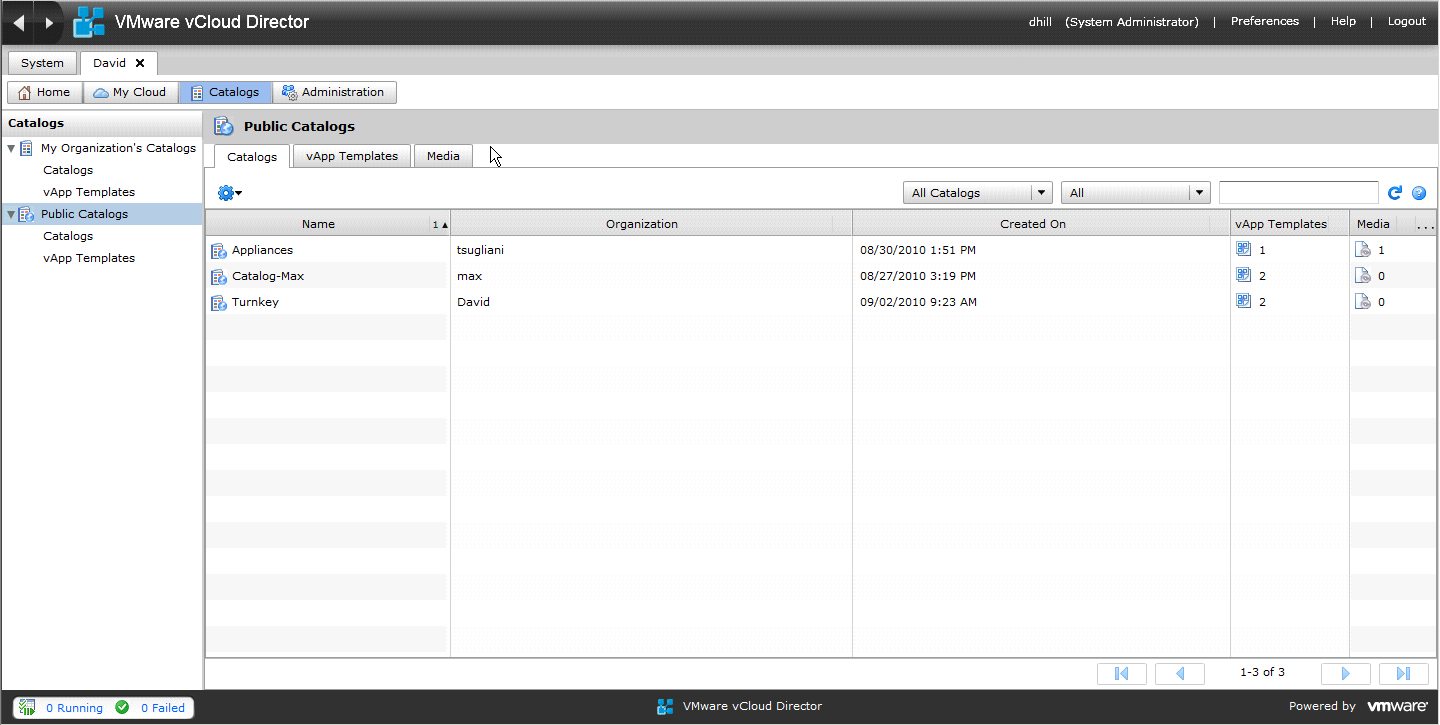Sort by vApp Templates column header
The width and height of the screenshot is (1440, 725).
(x=1290, y=224)
